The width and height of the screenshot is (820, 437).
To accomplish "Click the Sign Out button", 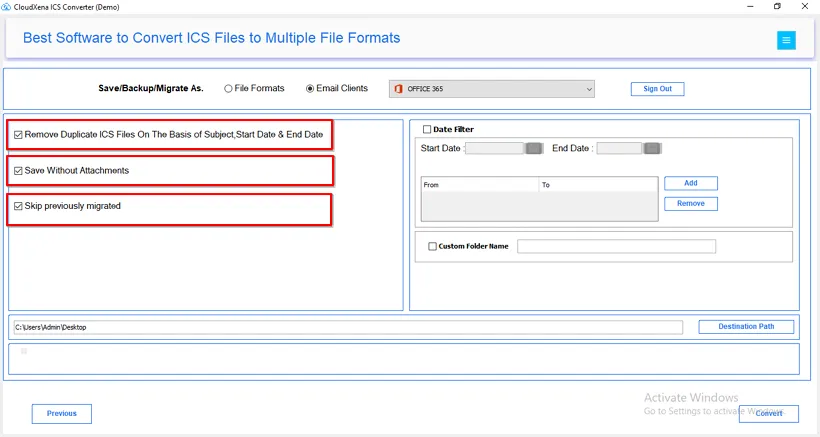I will click(x=657, y=89).
